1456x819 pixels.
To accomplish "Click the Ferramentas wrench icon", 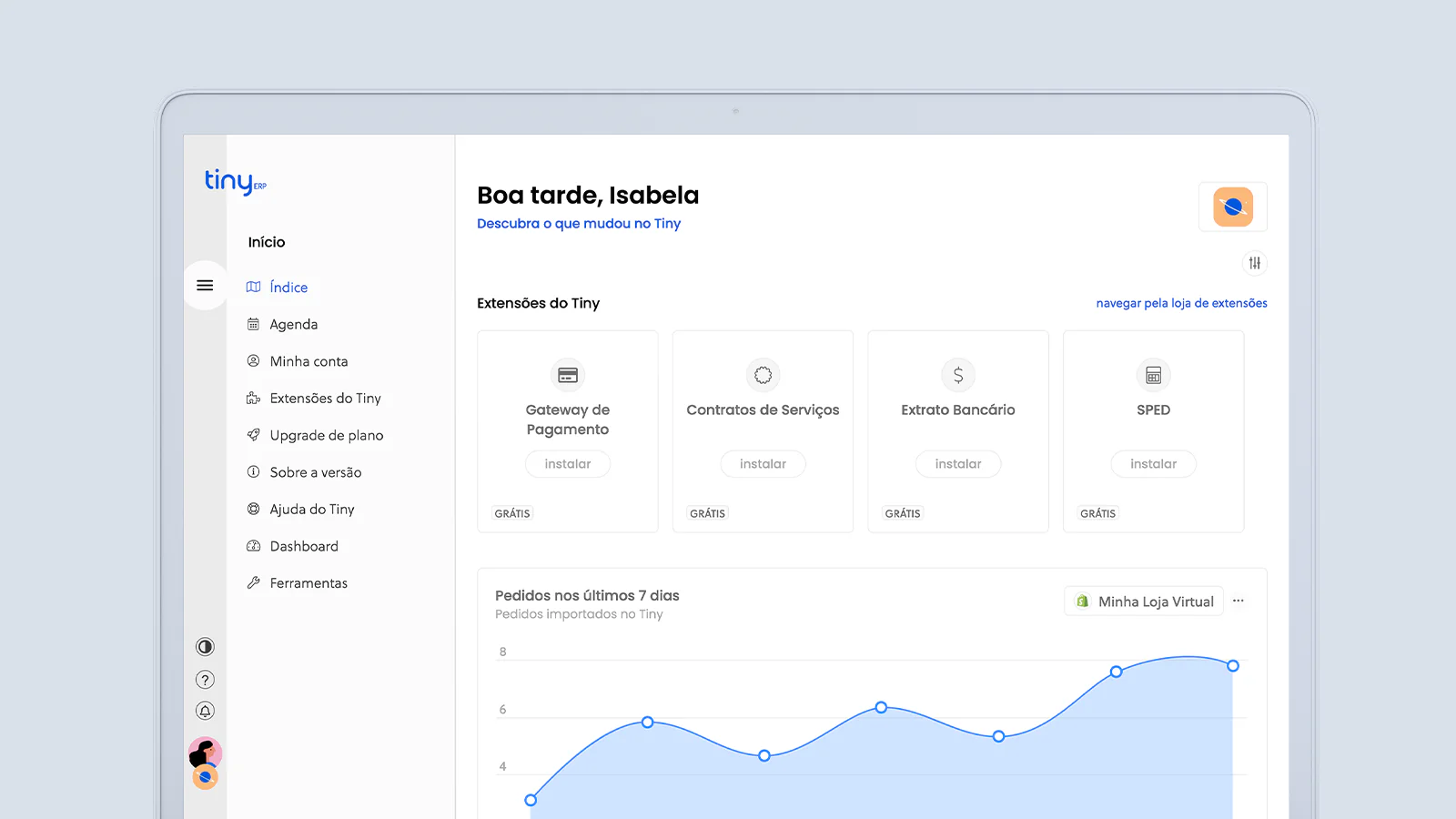I will point(253,582).
